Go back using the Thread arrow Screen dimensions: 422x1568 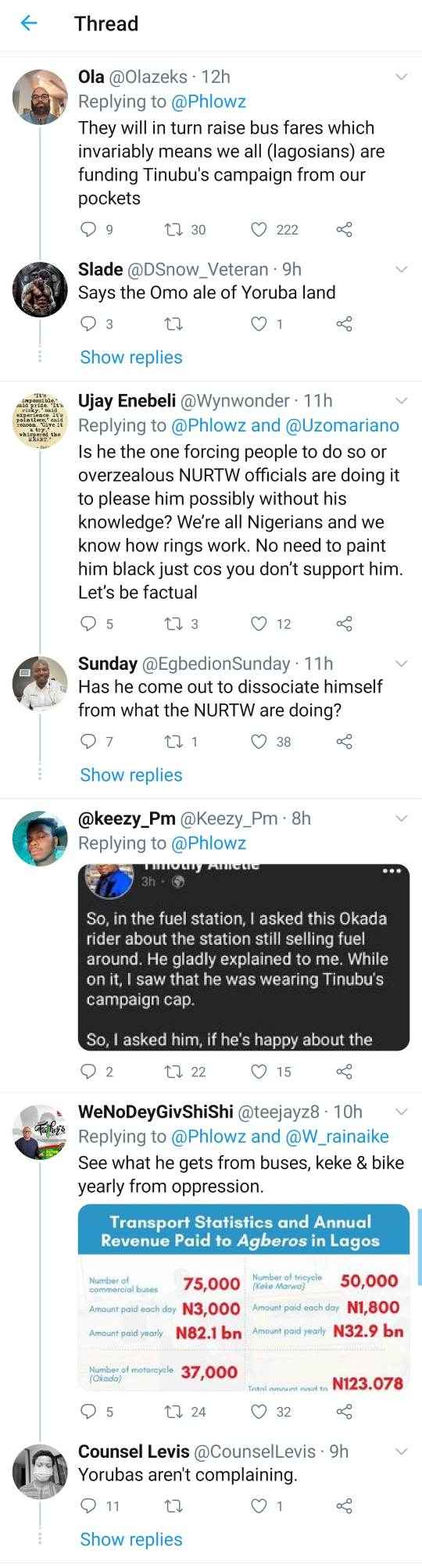pos(29,23)
